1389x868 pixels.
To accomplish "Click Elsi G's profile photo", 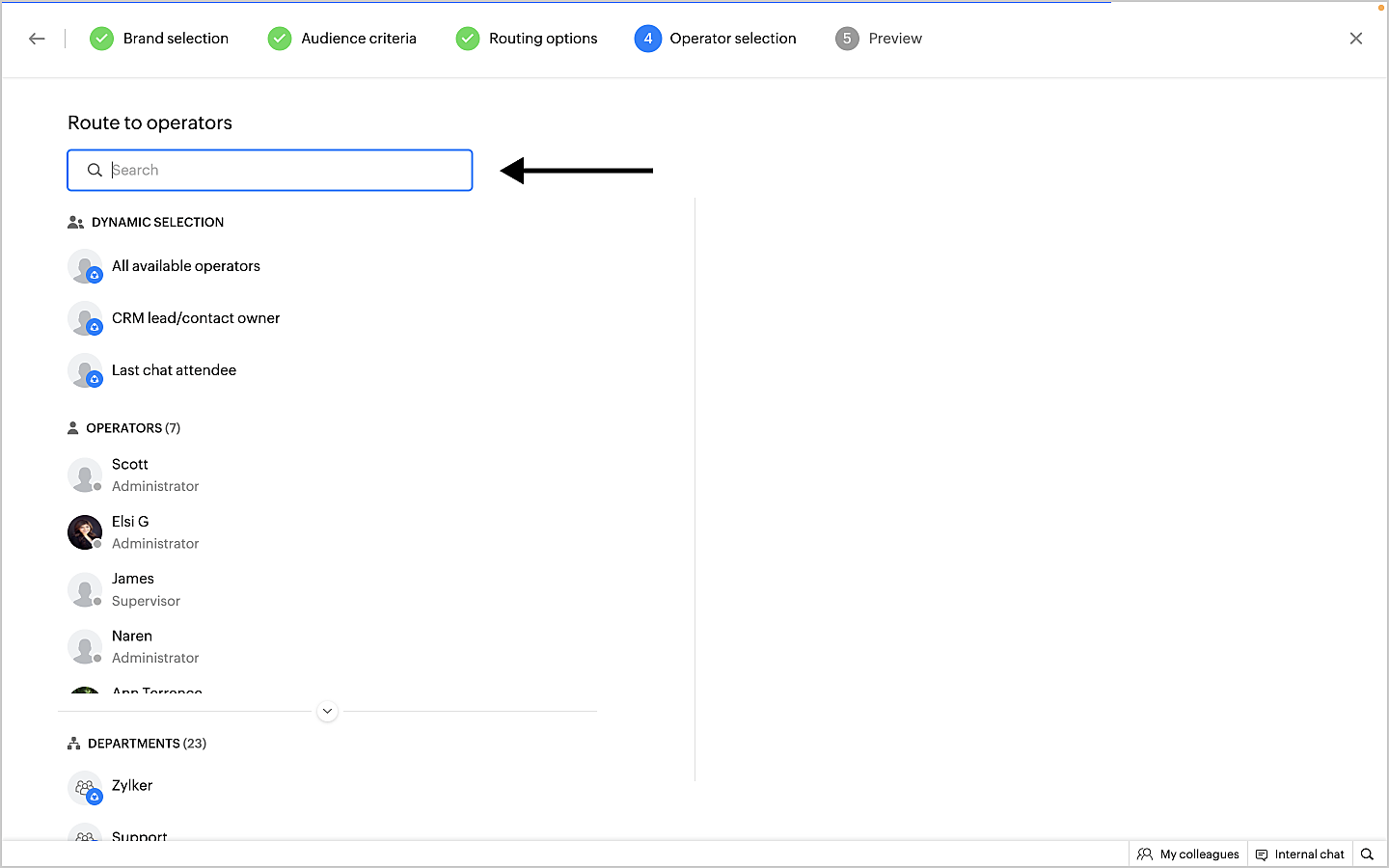I will (x=85, y=532).
